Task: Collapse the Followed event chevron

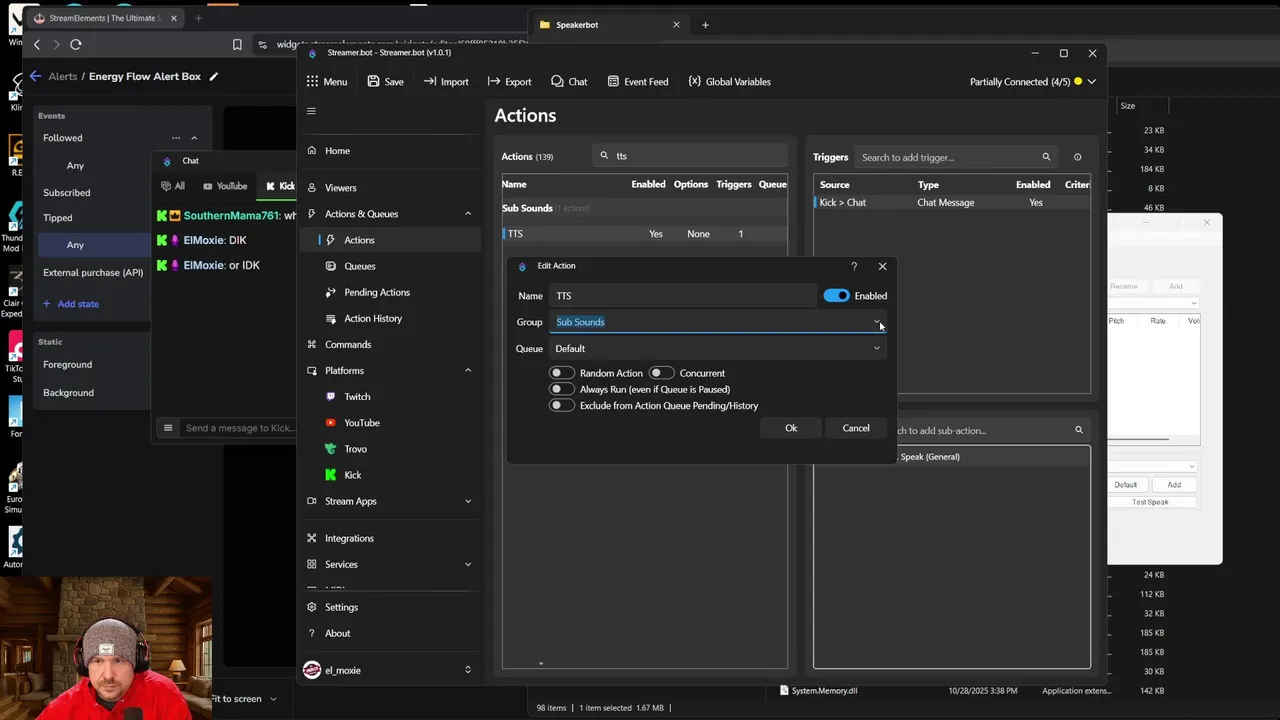Action: pos(194,138)
